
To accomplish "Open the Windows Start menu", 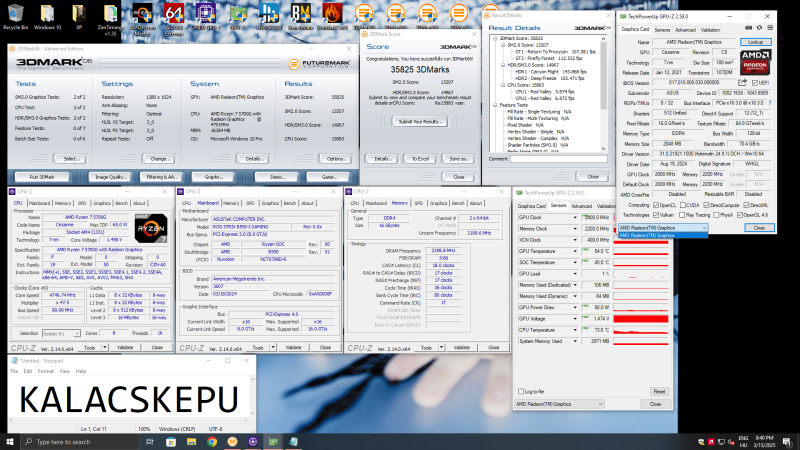I will click(10, 441).
